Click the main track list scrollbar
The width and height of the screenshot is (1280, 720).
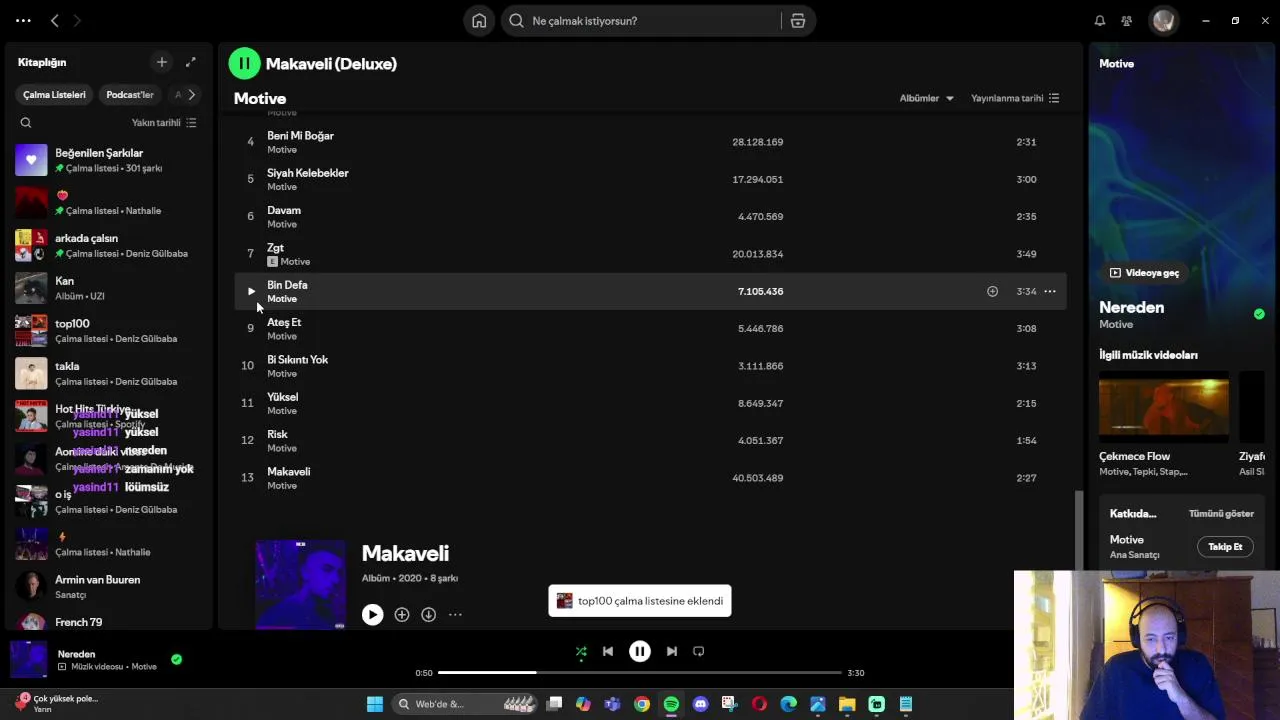(1078, 530)
